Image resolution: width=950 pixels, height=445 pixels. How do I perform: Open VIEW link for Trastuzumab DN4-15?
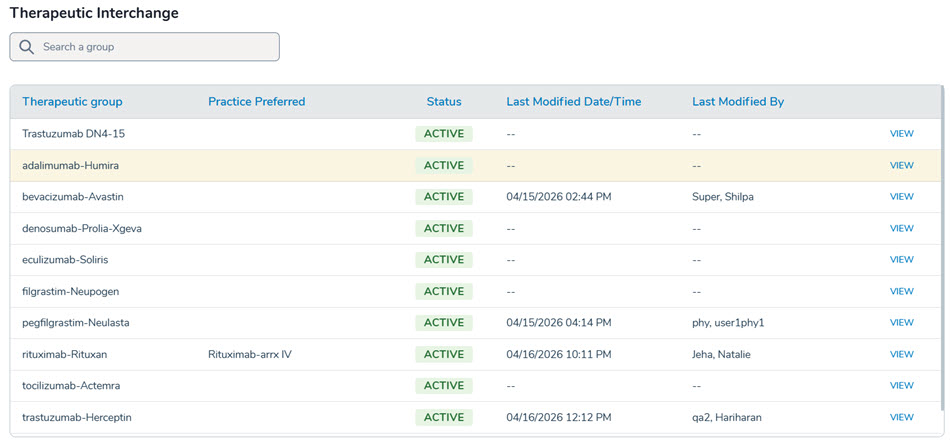[x=901, y=134]
